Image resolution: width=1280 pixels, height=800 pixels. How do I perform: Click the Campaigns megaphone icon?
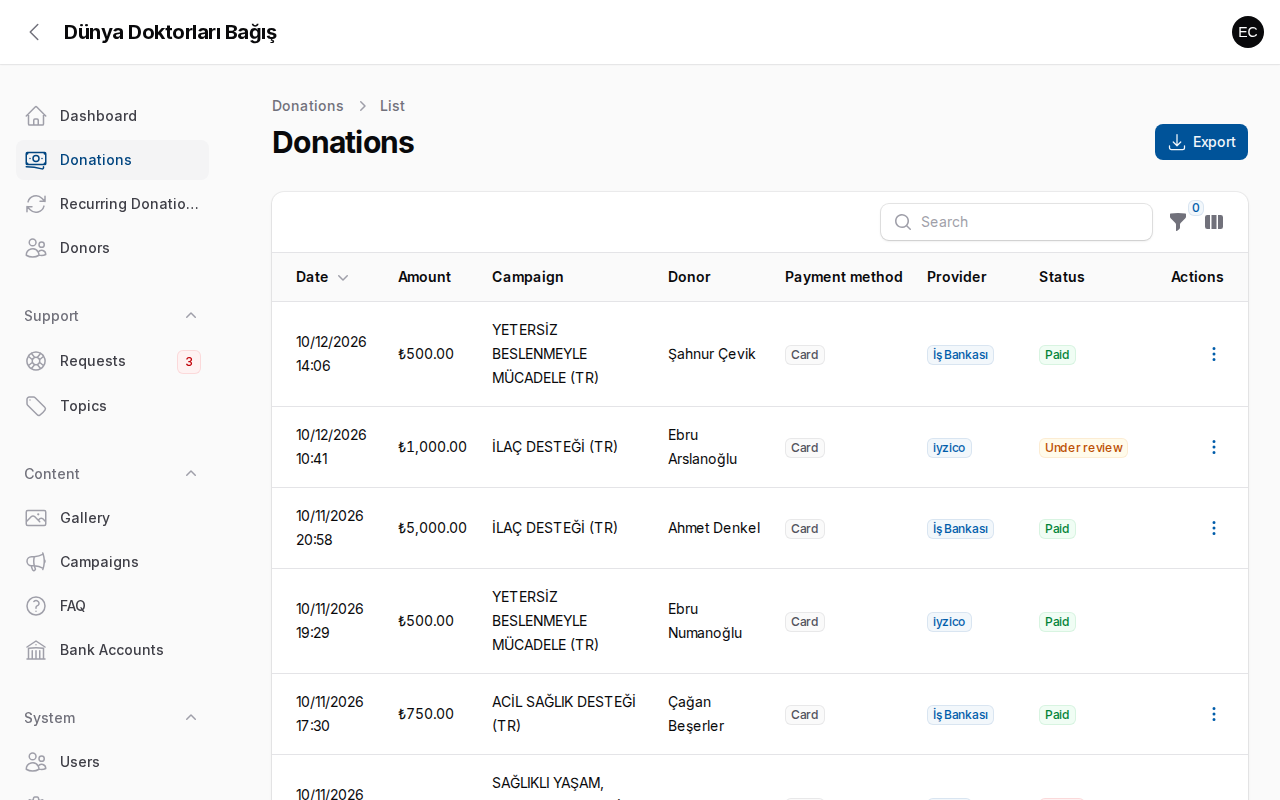[x=36, y=562]
